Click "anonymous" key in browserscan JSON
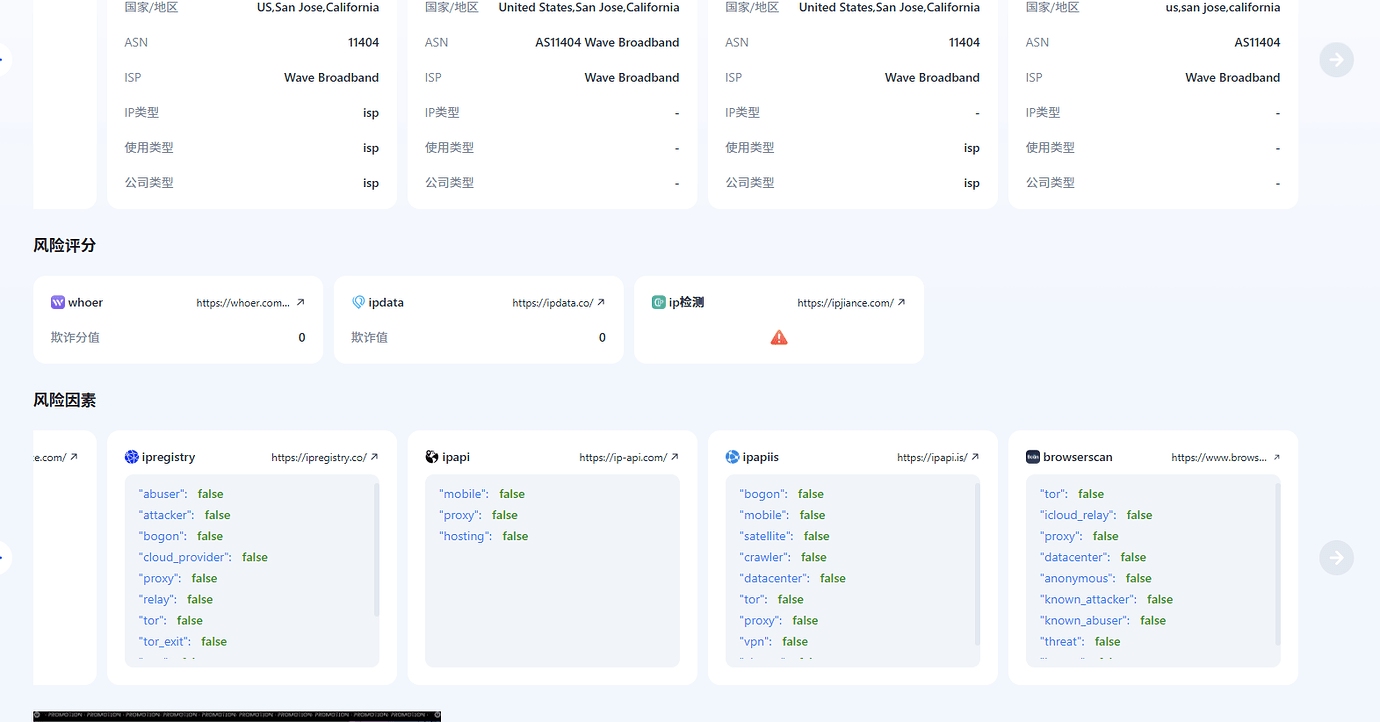This screenshot has width=1380, height=722. (x=1078, y=578)
